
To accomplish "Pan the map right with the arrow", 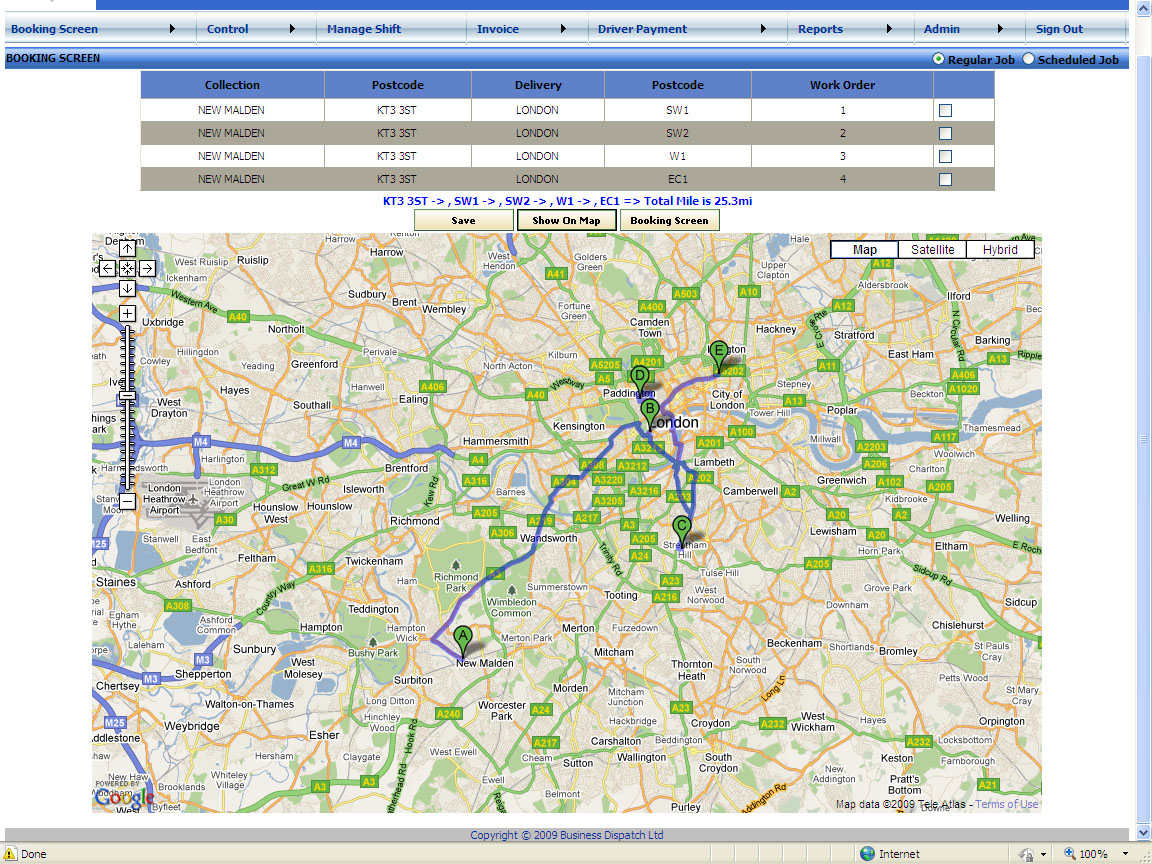I will [147, 268].
